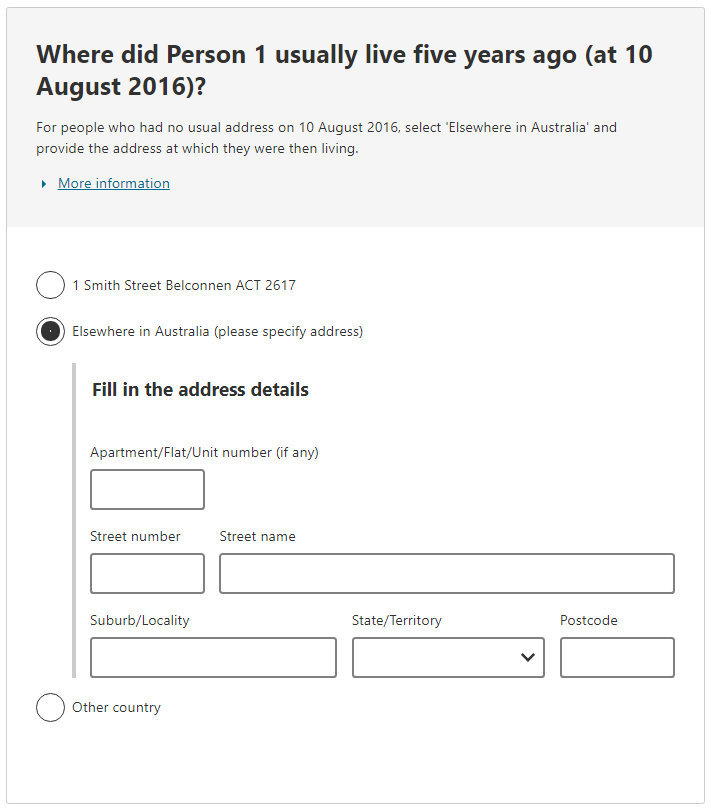Viewport: 711px width, 809px height.
Task: Place cursor in the Street name box
Action: tap(446, 573)
